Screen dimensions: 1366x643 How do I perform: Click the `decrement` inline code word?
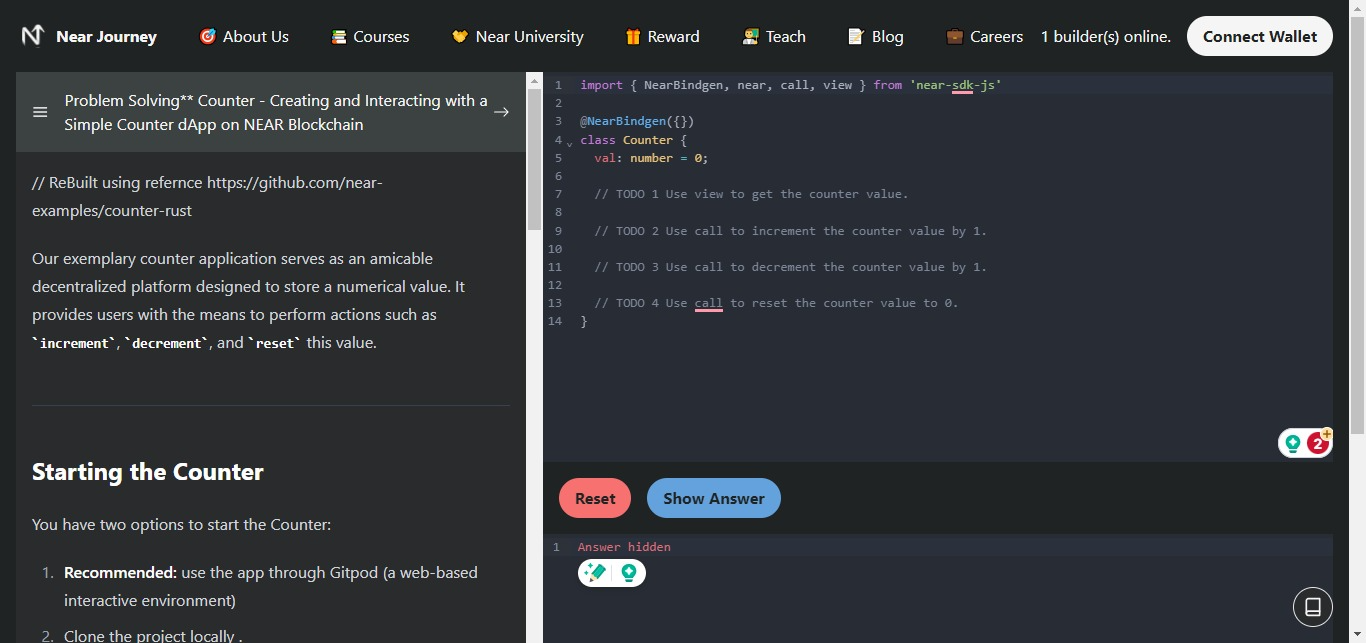click(x=166, y=343)
